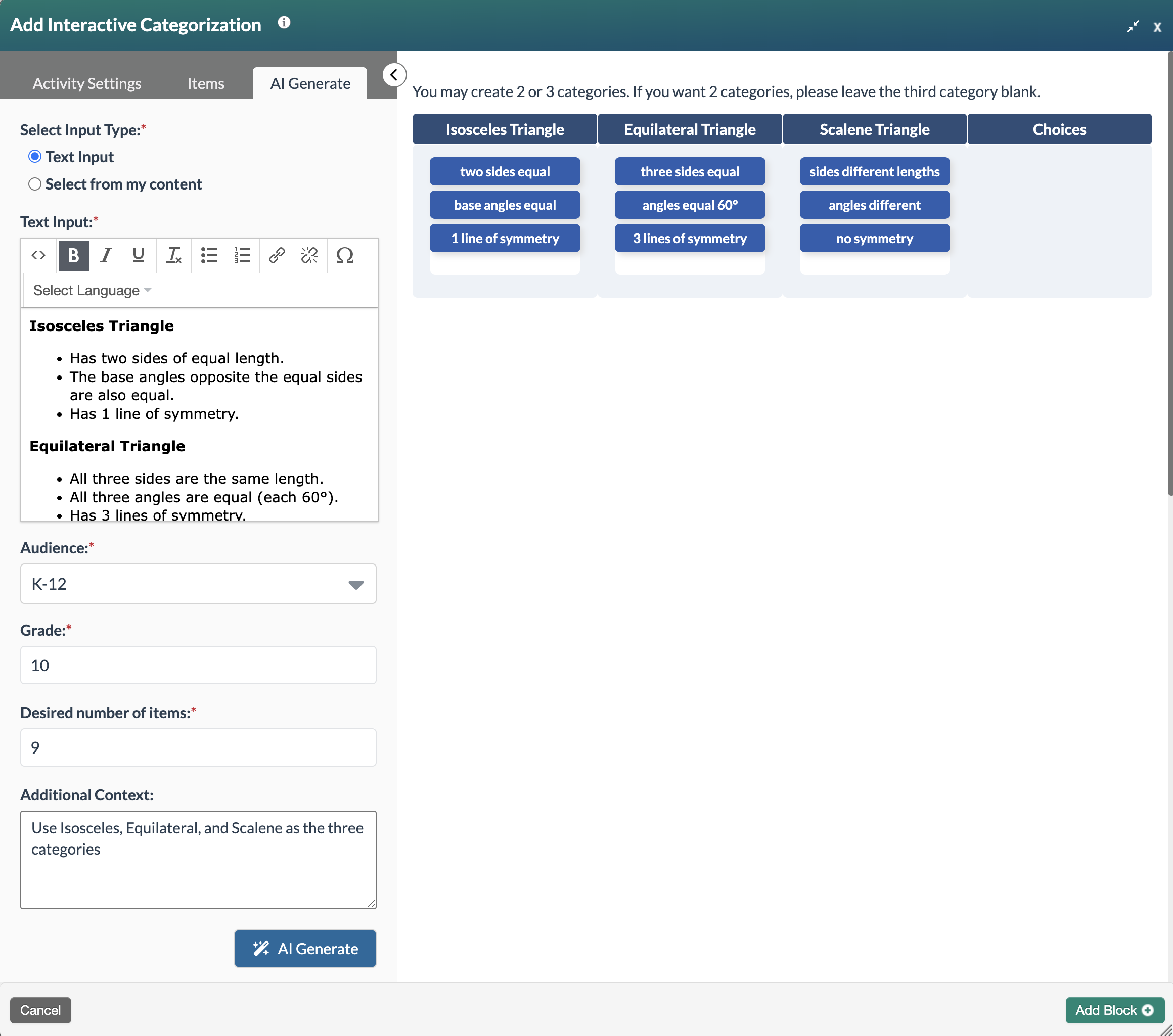Image resolution: width=1173 pixels, height=1036 pixels.
Task: Click the AI Generate button
Action: [x=305, y=948]
